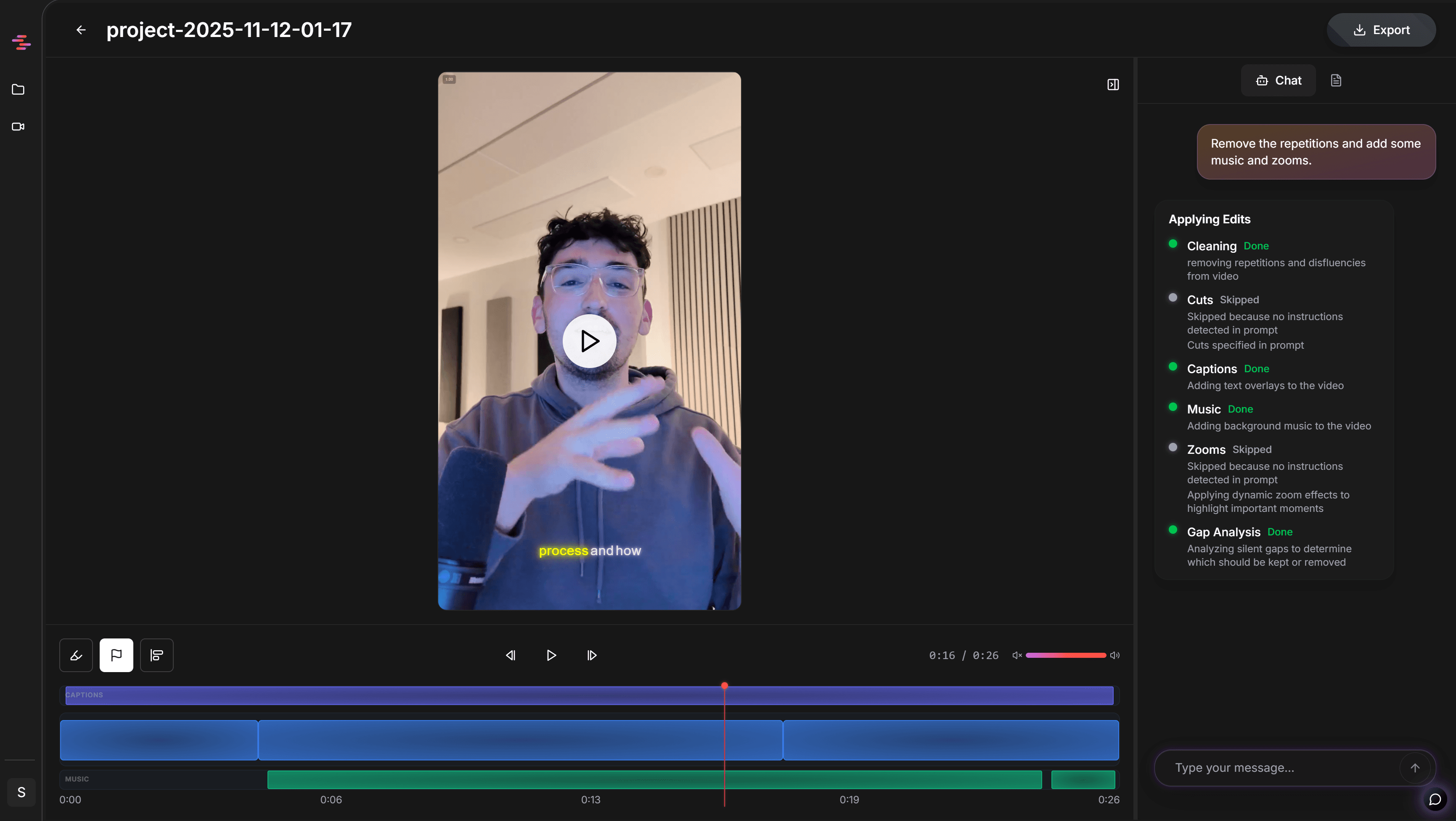This screenshot has height=821, width=1456.
Task: Open the projects folder in the left sidebar
Action: pos(19,89)
